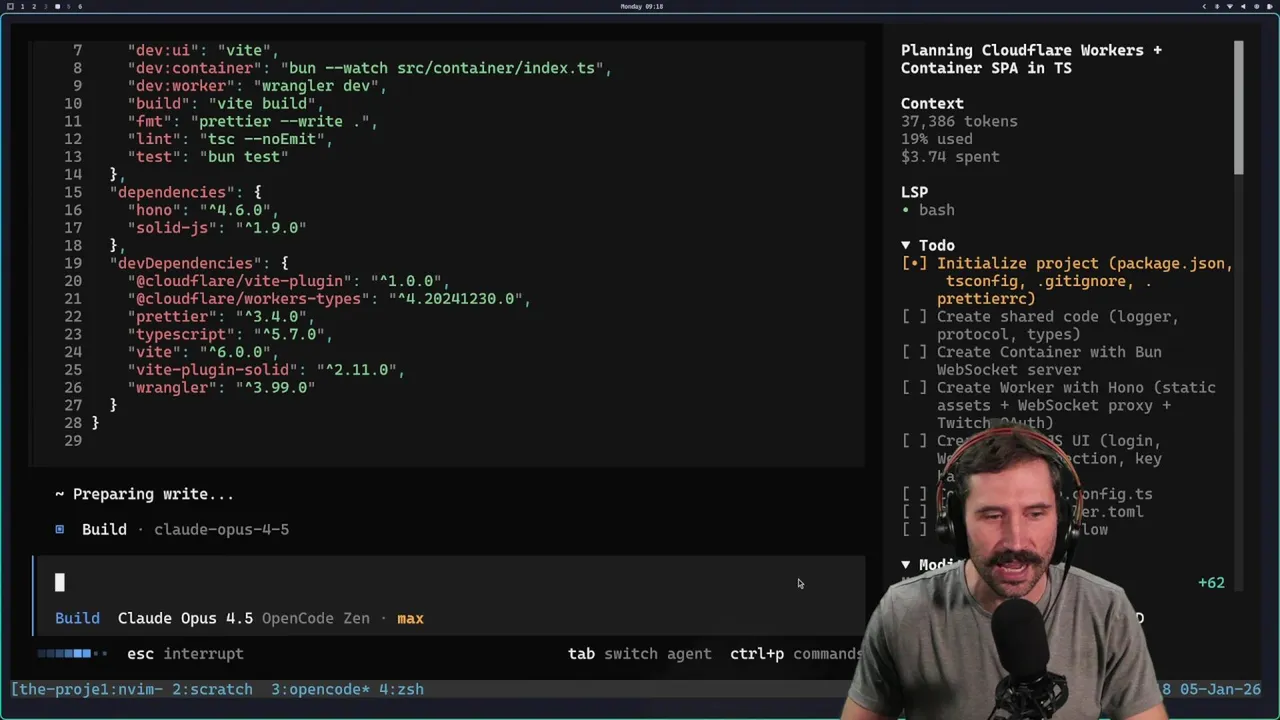Expand the system tray chevron
The height and width of the screenshot is (720, 1280).
pyautogui.click(x=1205, y=6)
